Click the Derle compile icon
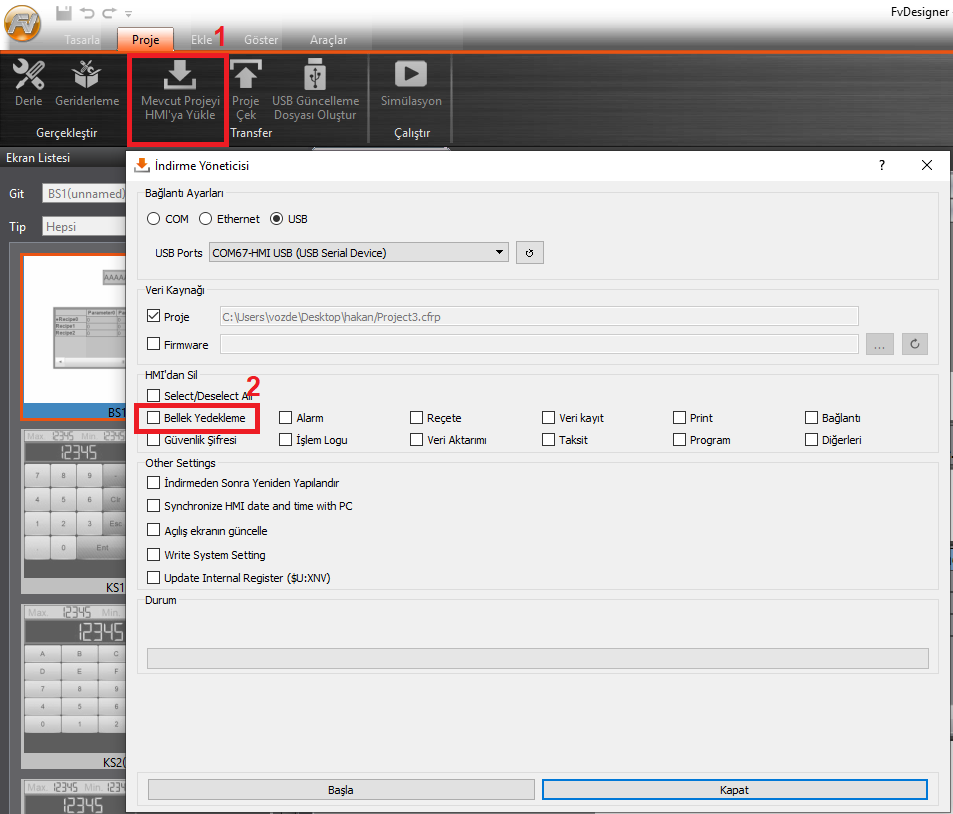This screenshot has width=953, height=814. click(29, 75)
